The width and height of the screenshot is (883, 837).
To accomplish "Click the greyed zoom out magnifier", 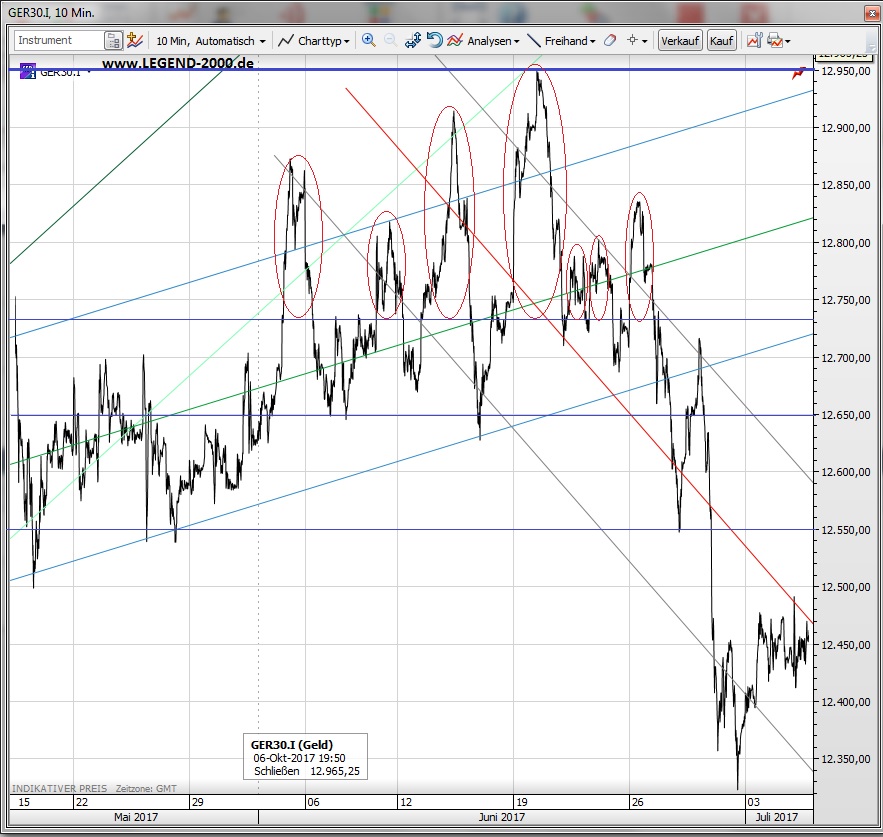I will pos(390,41).
